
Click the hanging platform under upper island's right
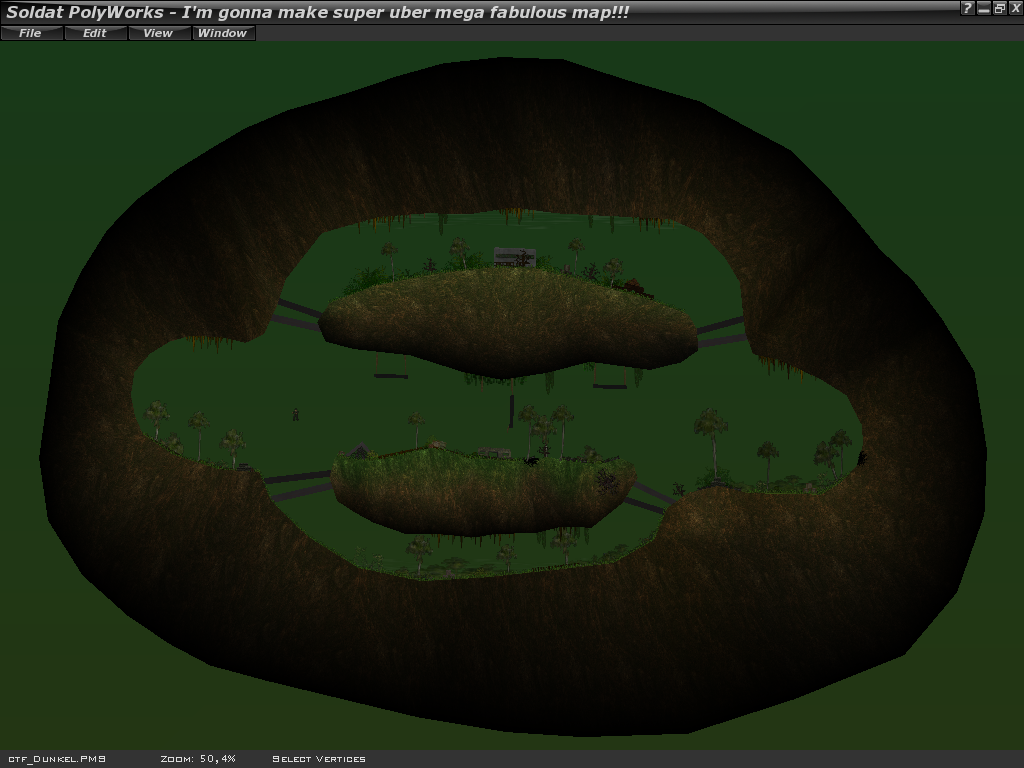point(609,386)
